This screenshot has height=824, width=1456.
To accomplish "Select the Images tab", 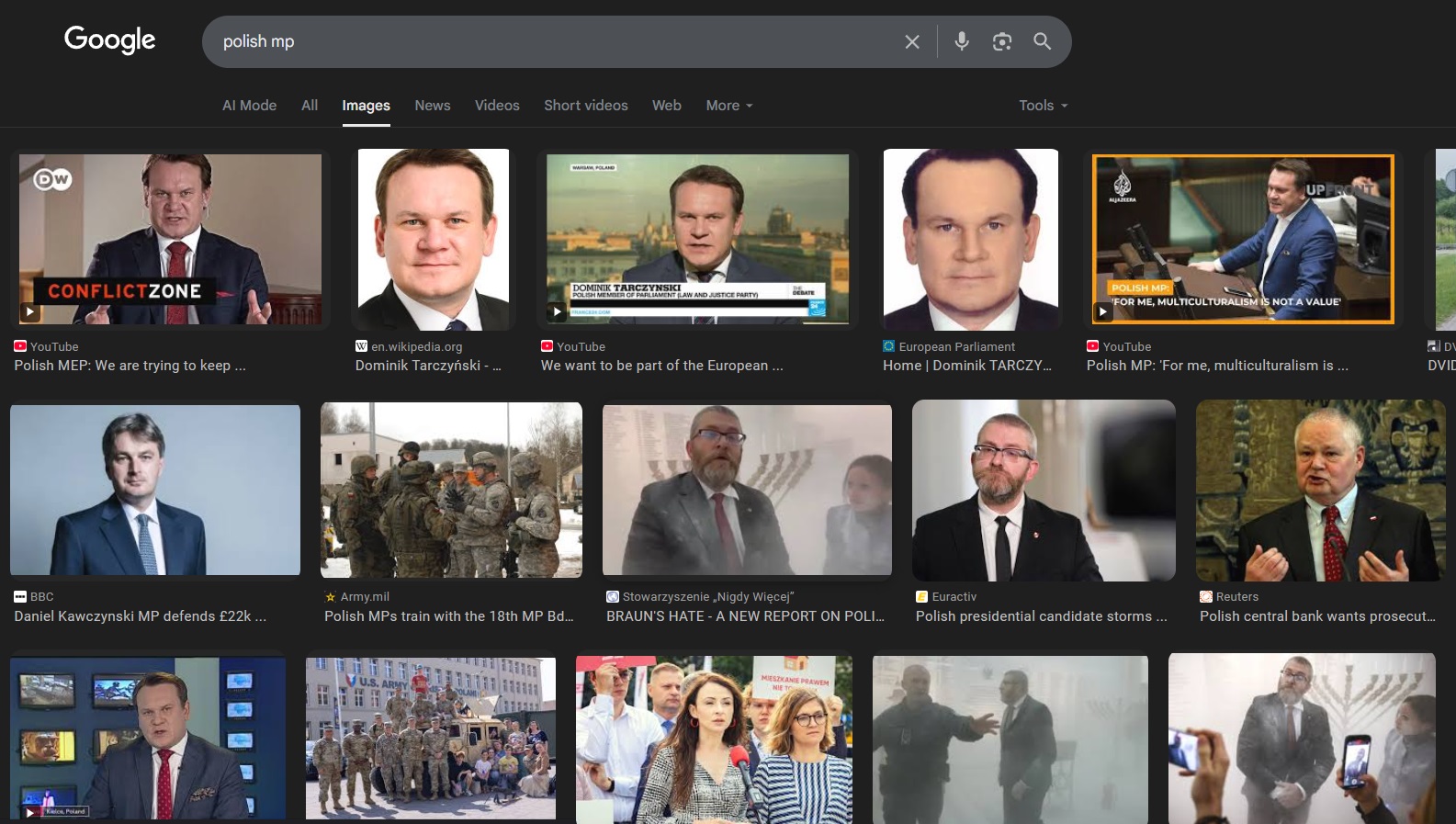I will pos(366,106).
